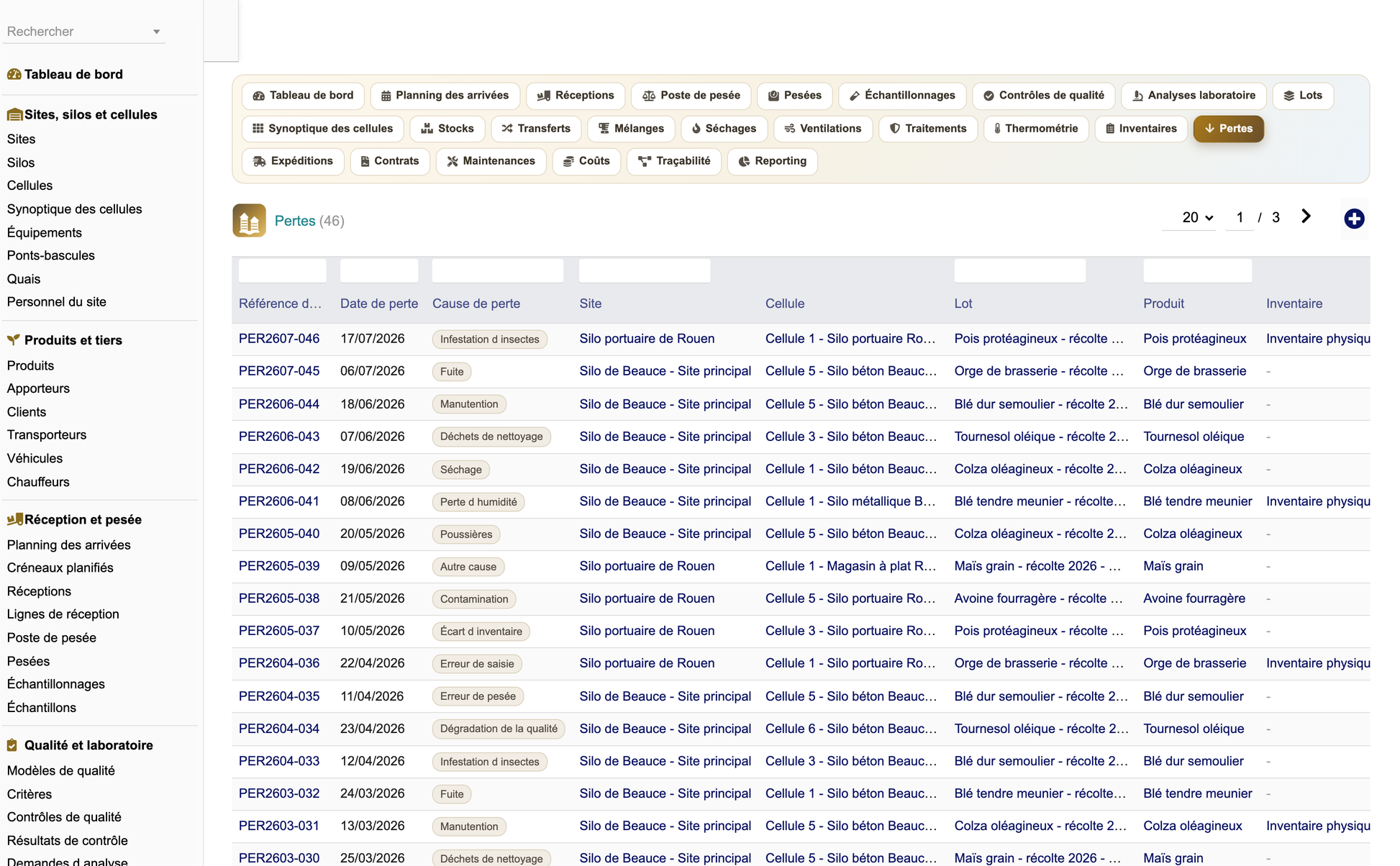Viewport: 1400px width, 866px height.
Task: Filter by Référence input field
Action: (x=283, y=271)
